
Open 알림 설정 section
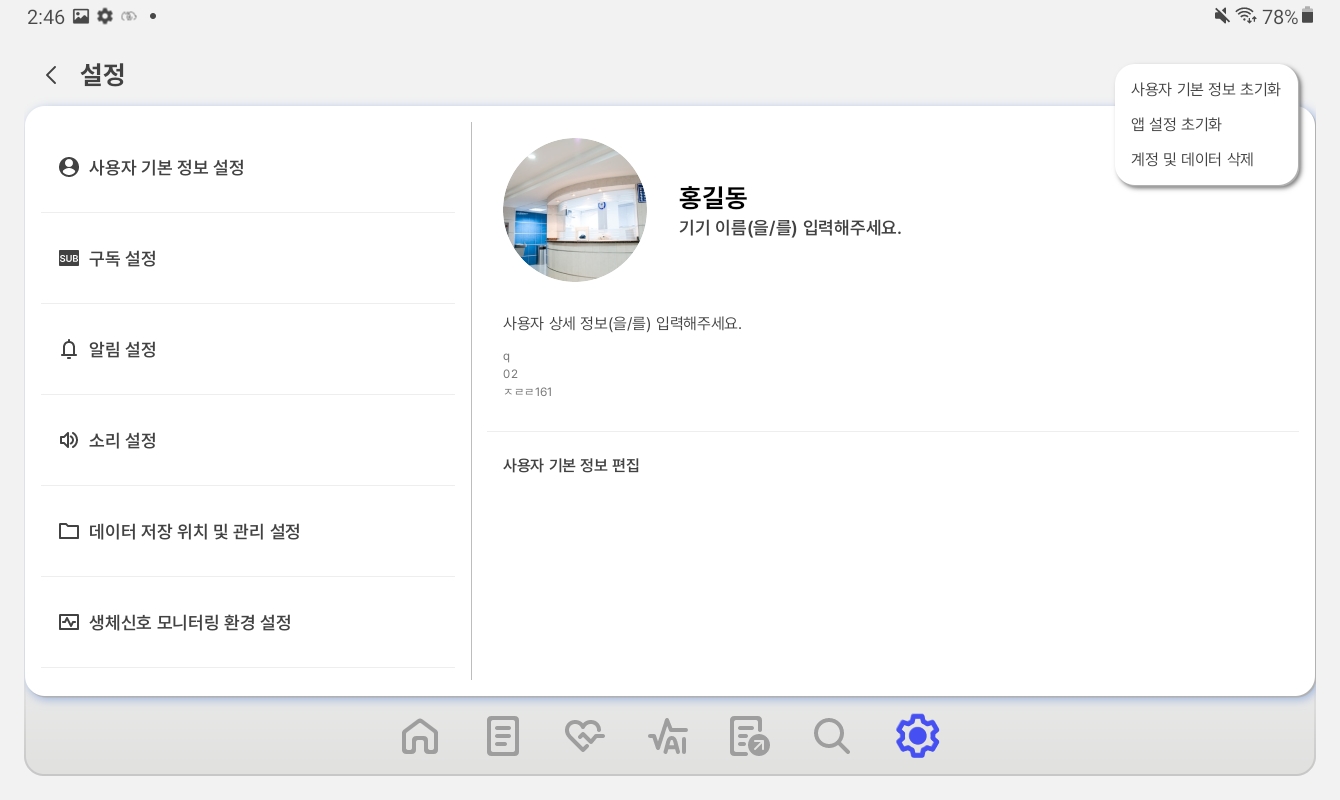coord(248,349)
